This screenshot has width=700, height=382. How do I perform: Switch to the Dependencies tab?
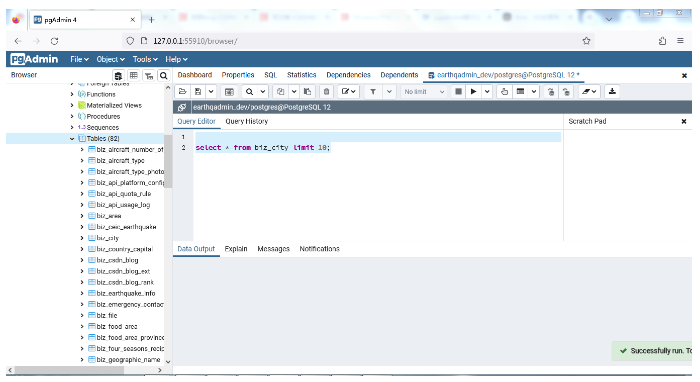pyautogui.click(x=348, y=75)
